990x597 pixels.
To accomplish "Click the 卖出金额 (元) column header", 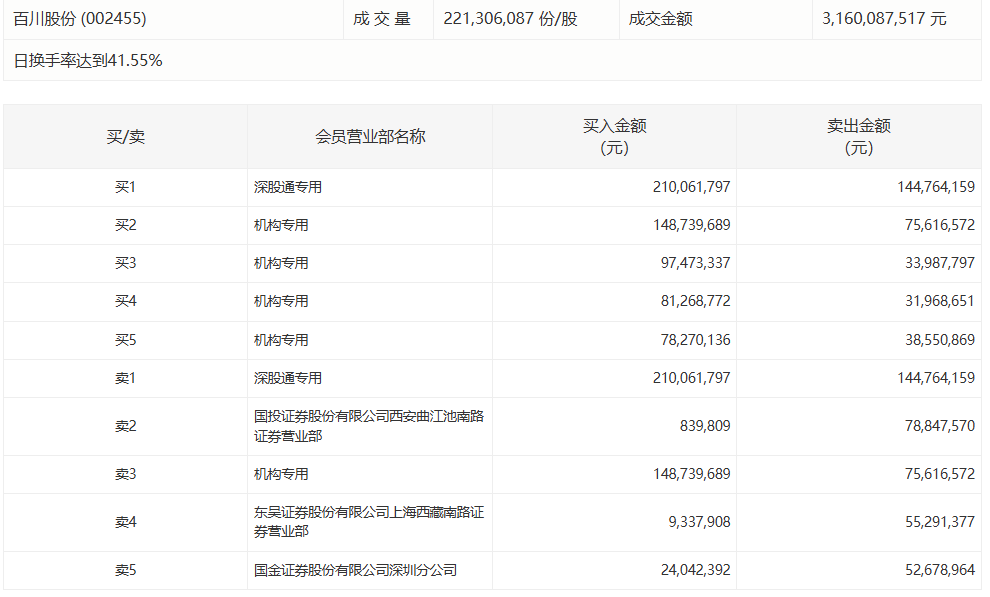I will point(858,137).
